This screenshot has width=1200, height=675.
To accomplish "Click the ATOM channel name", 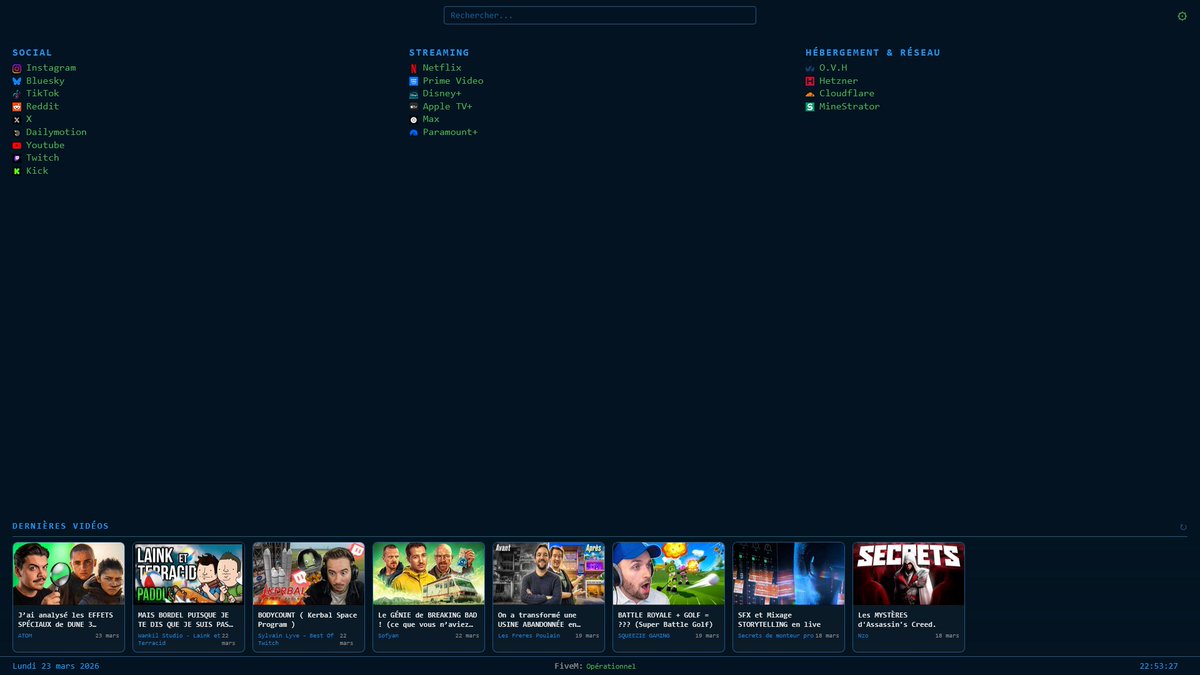I will click(x=25, y=636).
